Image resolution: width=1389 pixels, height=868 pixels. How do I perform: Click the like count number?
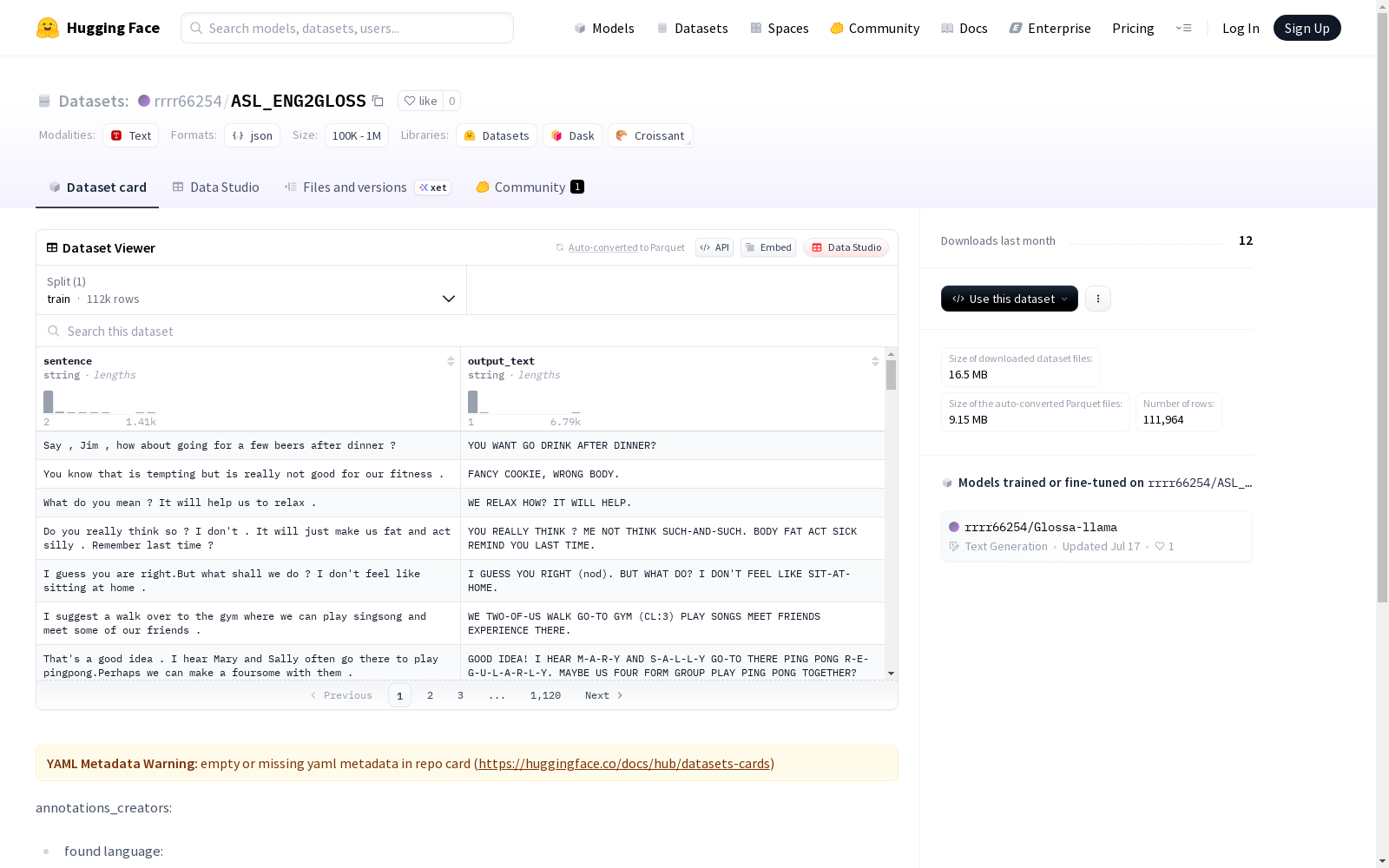[451, 101]
